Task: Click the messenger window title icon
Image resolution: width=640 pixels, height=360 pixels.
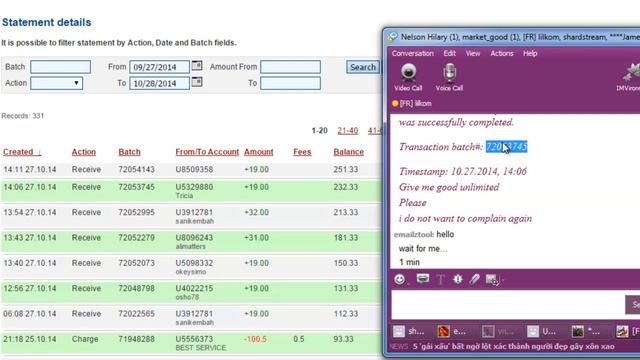Action: (x=392, y=37)
